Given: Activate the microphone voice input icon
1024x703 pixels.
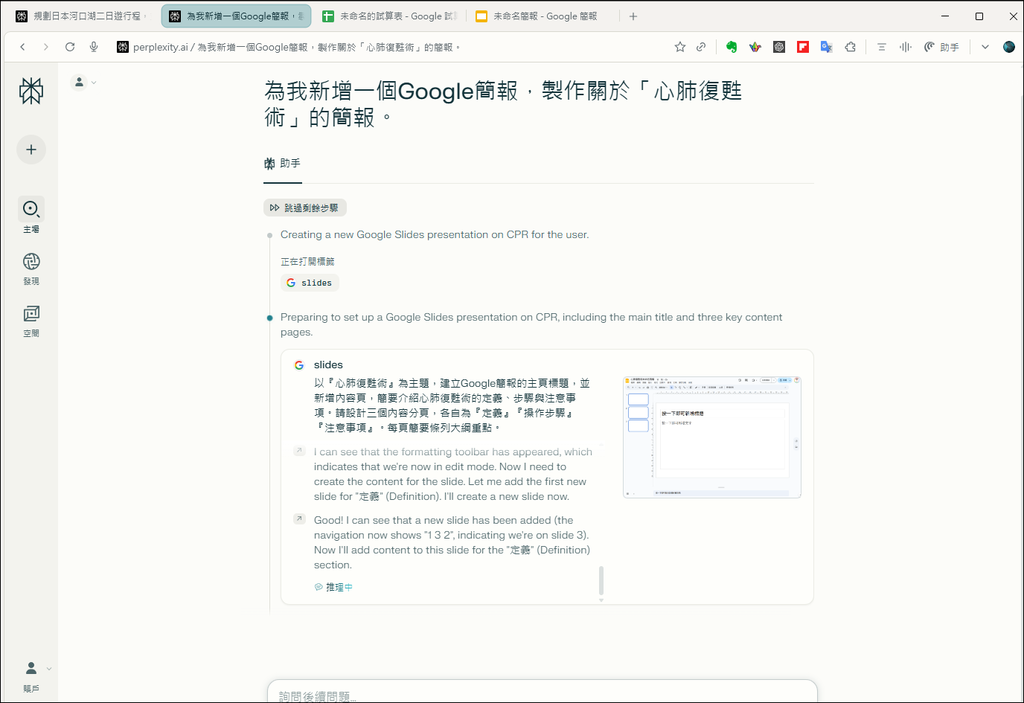Looking at the screenshot, I should (x=94, y=47).
